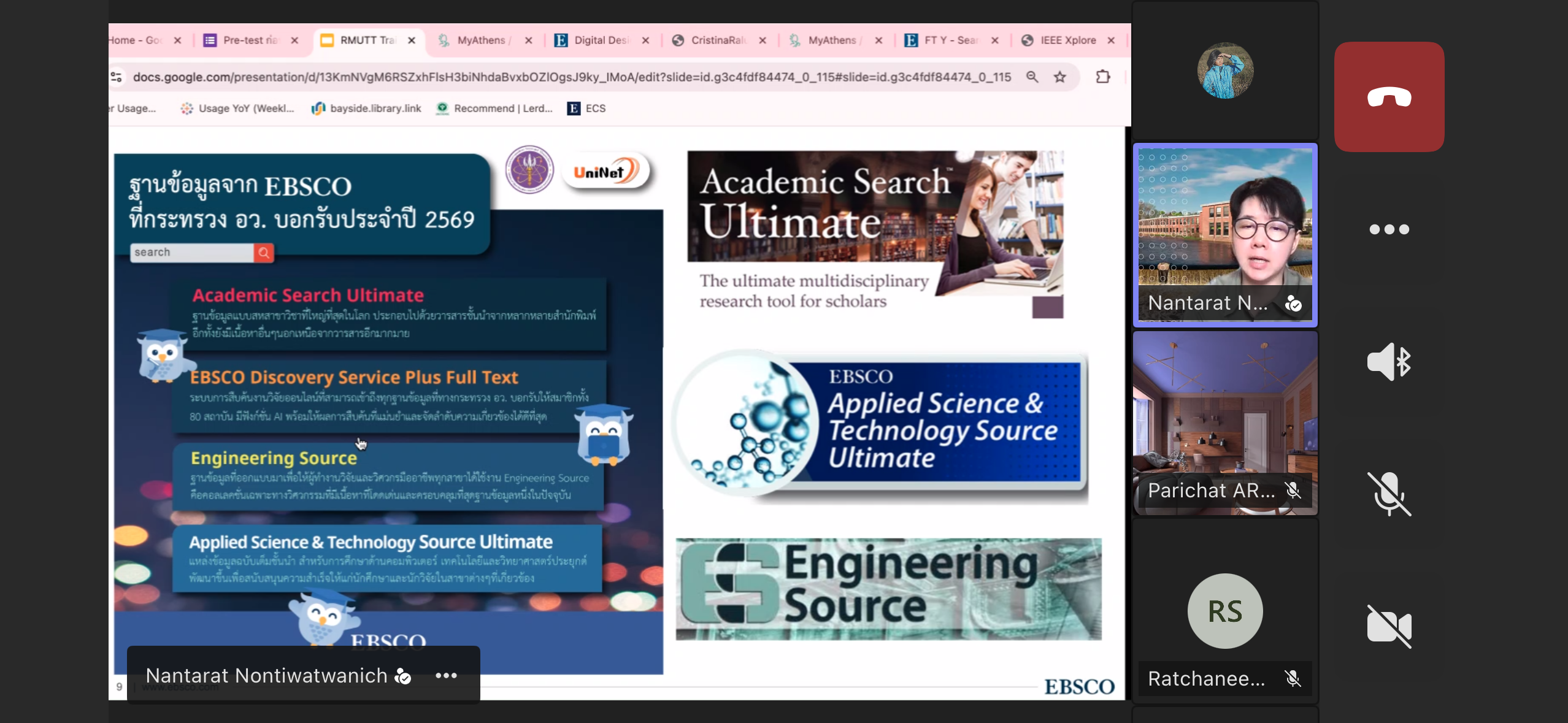This screenshot has width=1568, height=723.
Task: Open the bayside.library.link bookmark
Action: click(367, 109)
